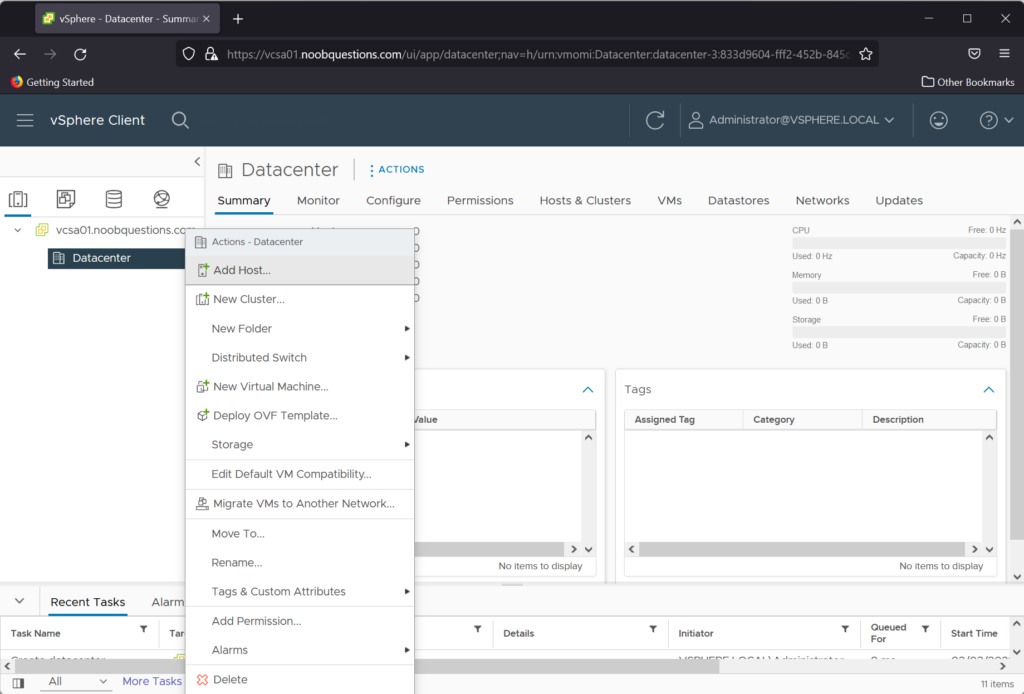Choose Rename in context menu
Image resolution: width=1024 pixels, height=694 pixels.
[x=300, y=562]
